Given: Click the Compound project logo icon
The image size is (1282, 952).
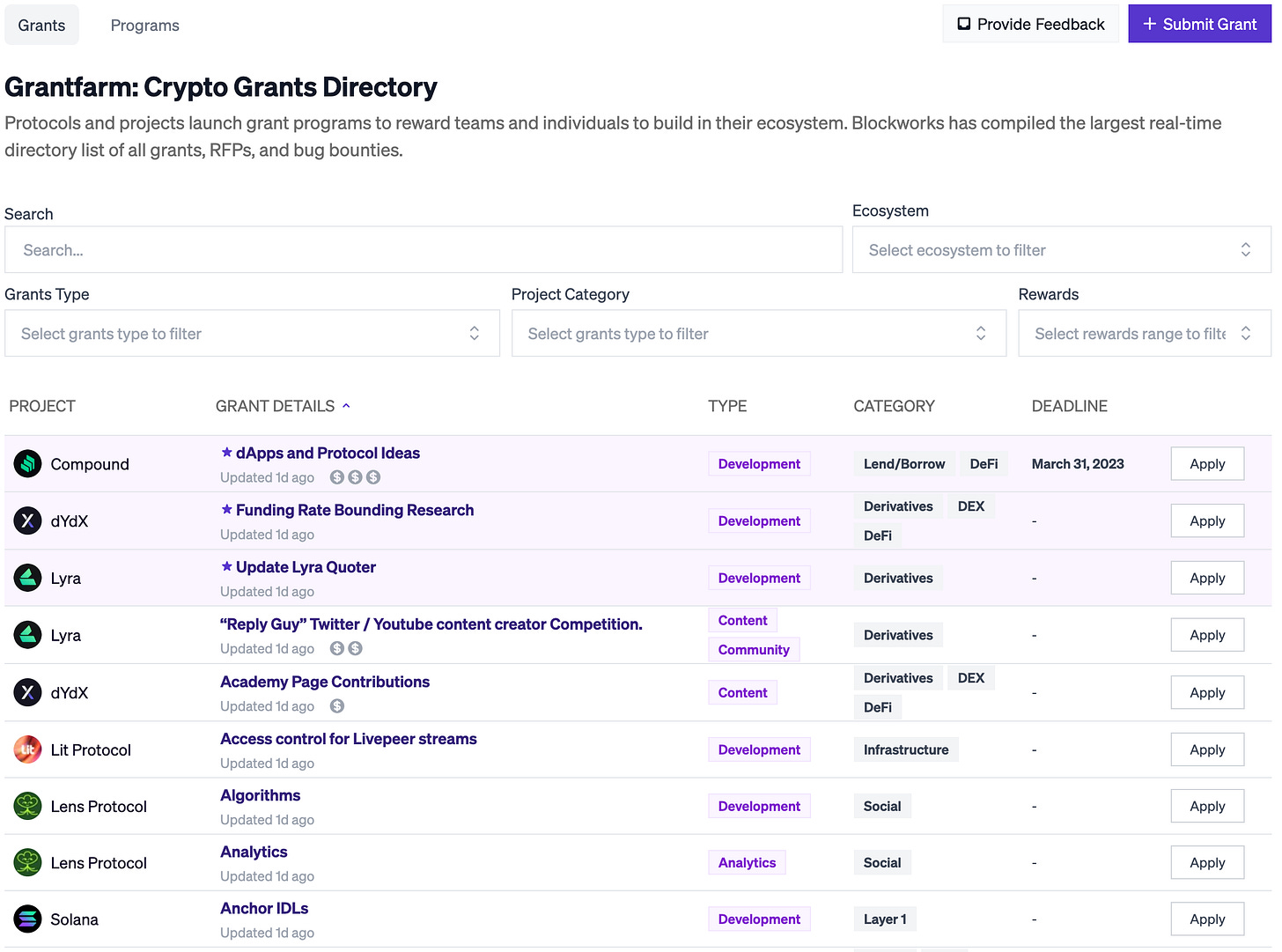Looking at the screenshot, I should pyautogui.click(x=28, y=463).
